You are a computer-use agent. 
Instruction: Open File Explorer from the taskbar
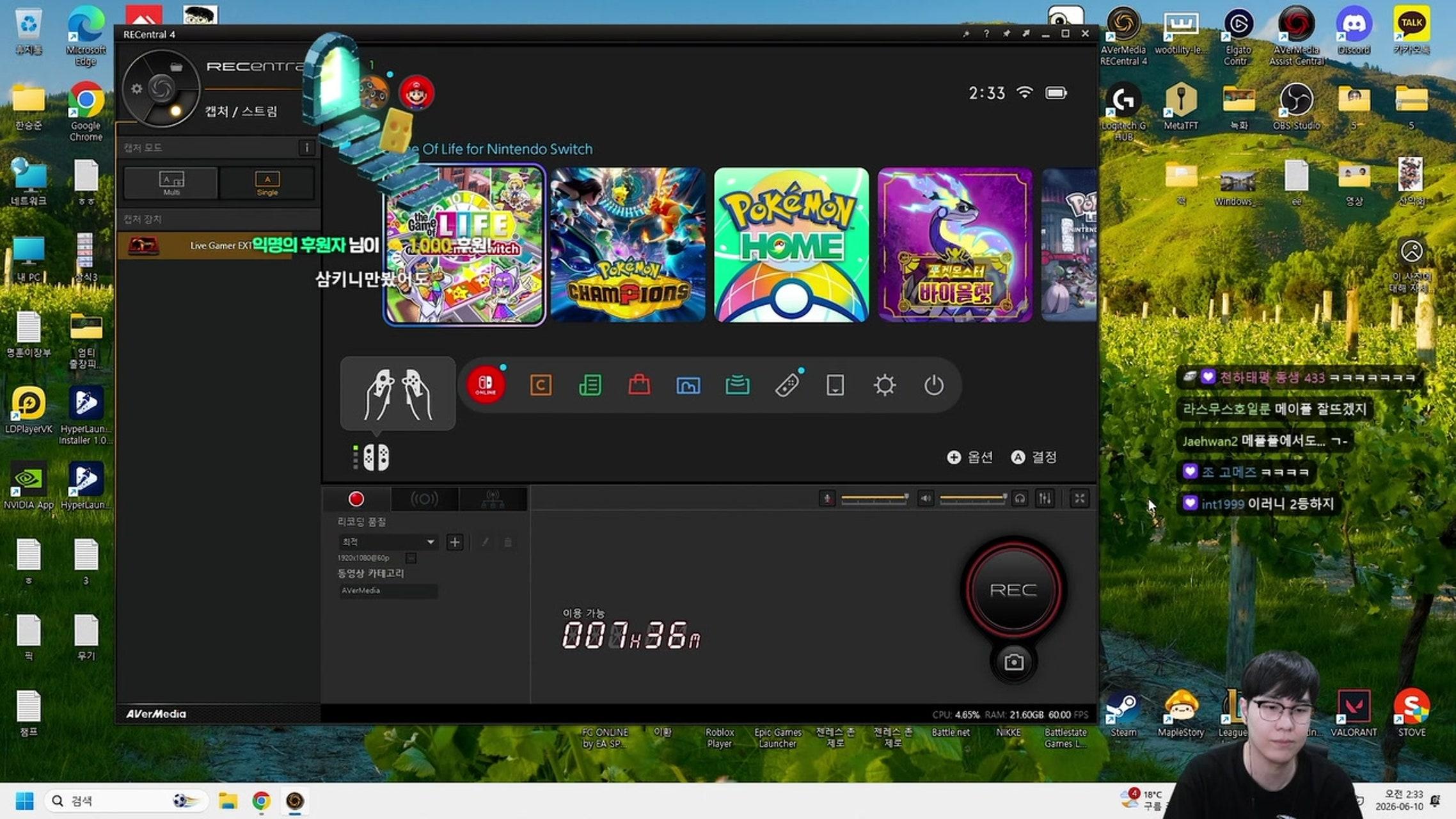point(228,800)
